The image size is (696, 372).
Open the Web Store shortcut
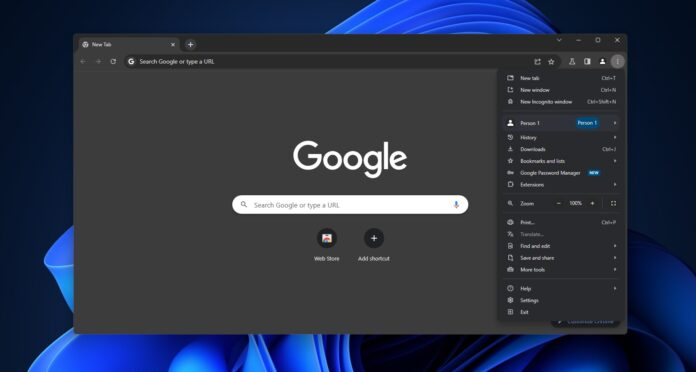pyautogui.click(x=327, y=245)
